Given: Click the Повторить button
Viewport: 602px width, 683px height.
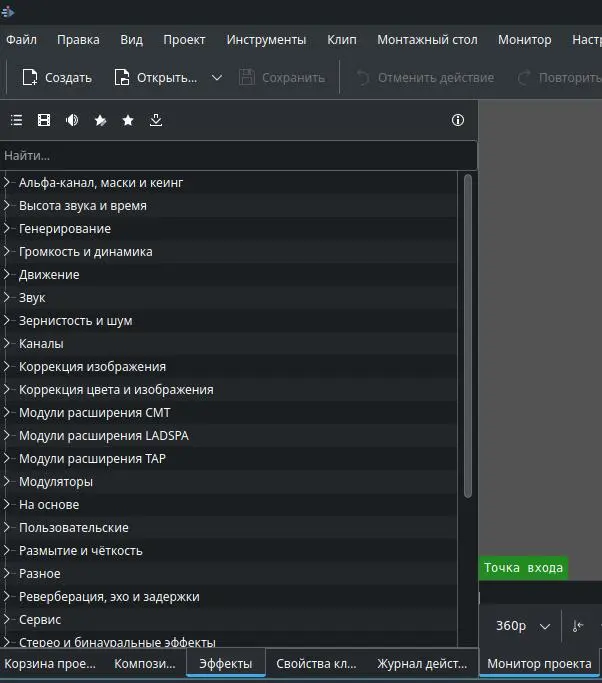Looking at the screenshot, I should (559, 78).
